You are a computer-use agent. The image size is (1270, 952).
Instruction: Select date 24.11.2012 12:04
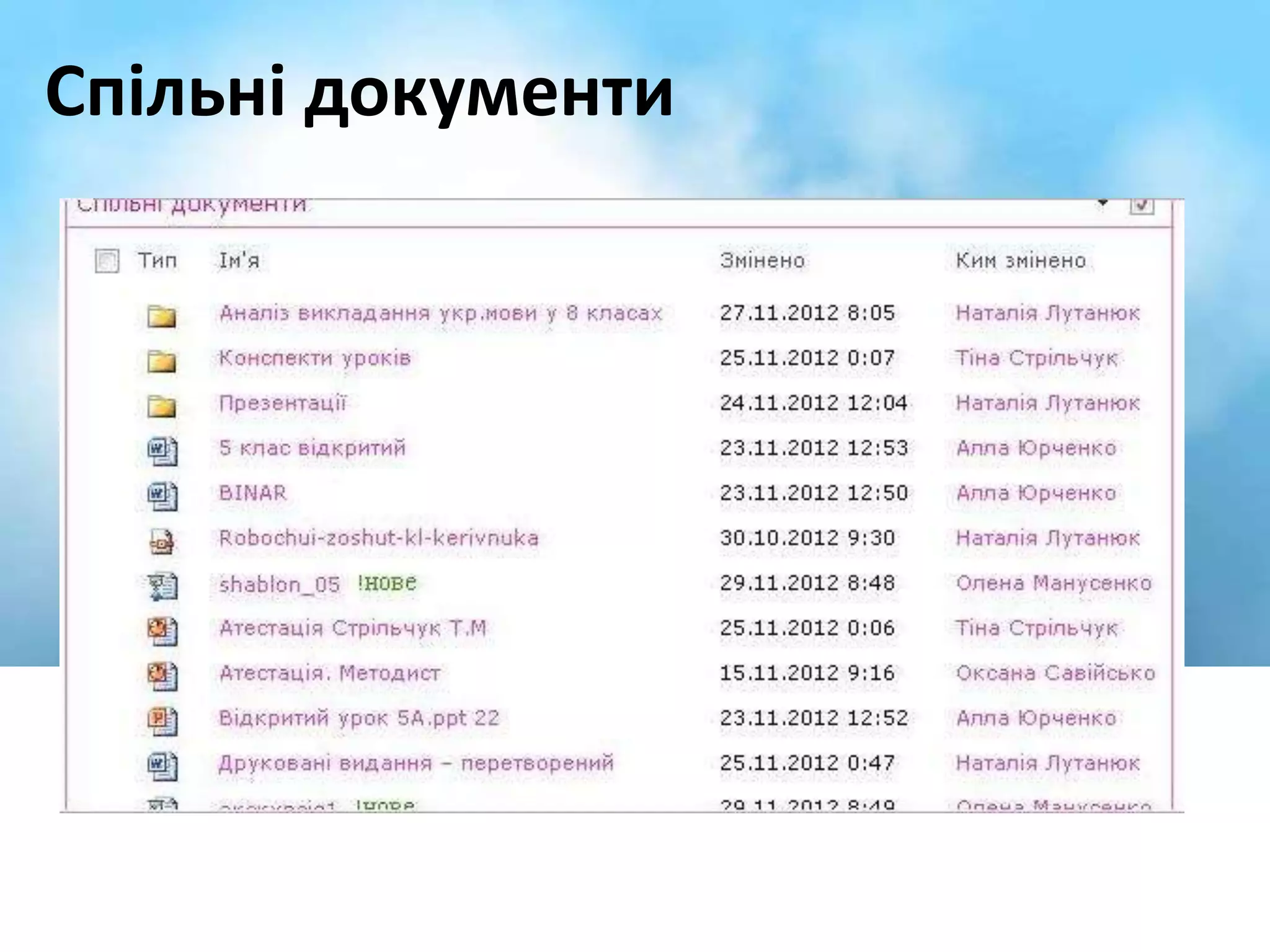(813, 403)
